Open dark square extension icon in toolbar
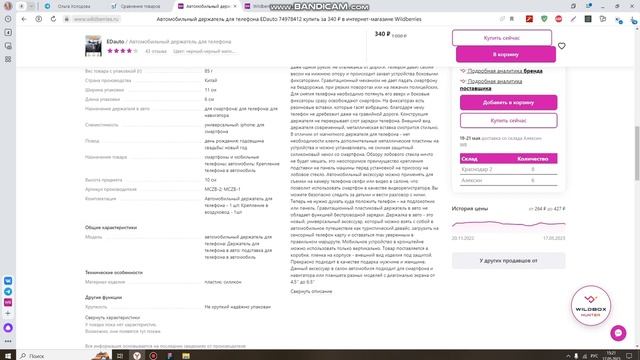 (x=588, y=19)
